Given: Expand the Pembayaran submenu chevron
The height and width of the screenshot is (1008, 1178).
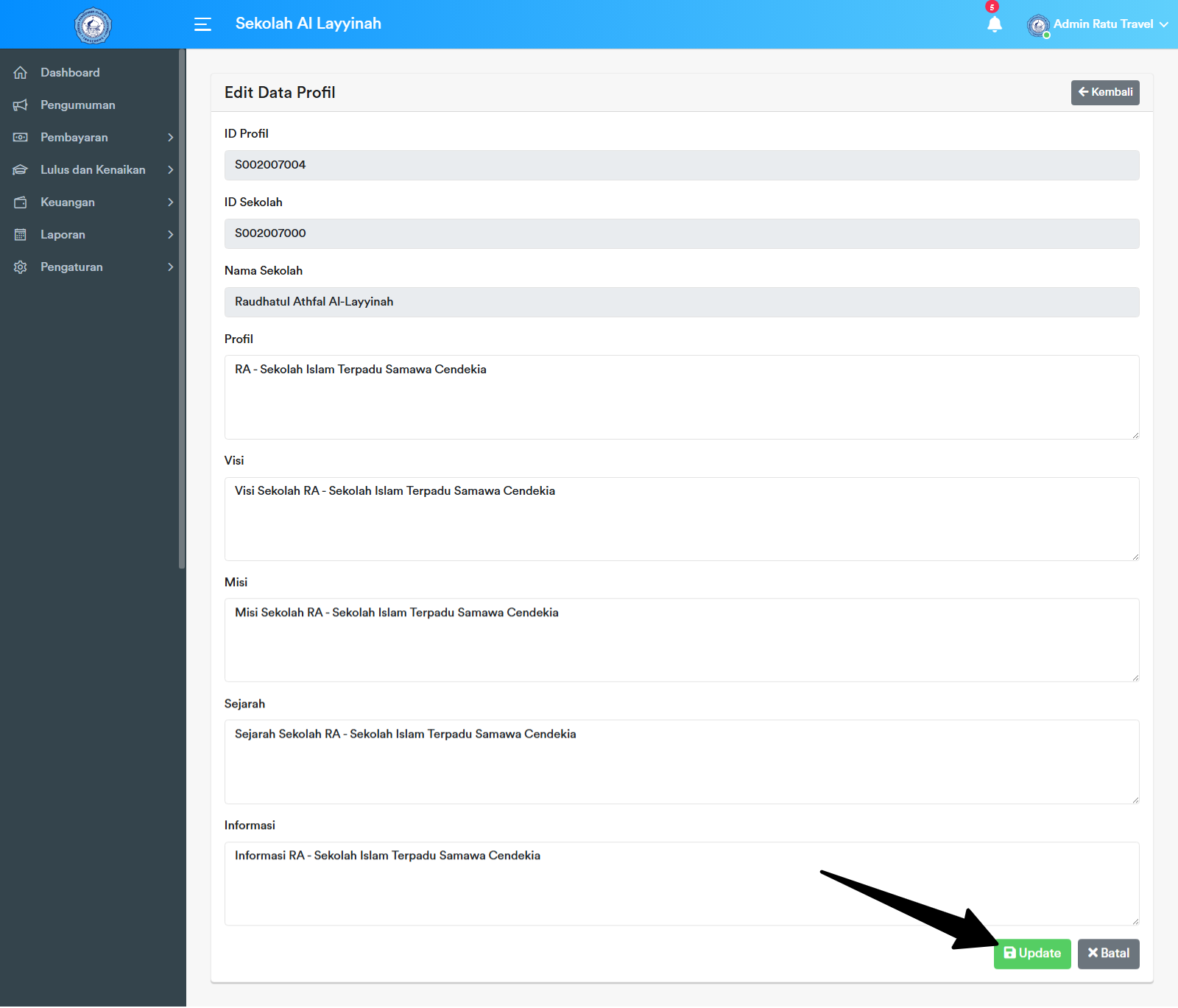Looking at the screenshot, I should coord(170,137).
